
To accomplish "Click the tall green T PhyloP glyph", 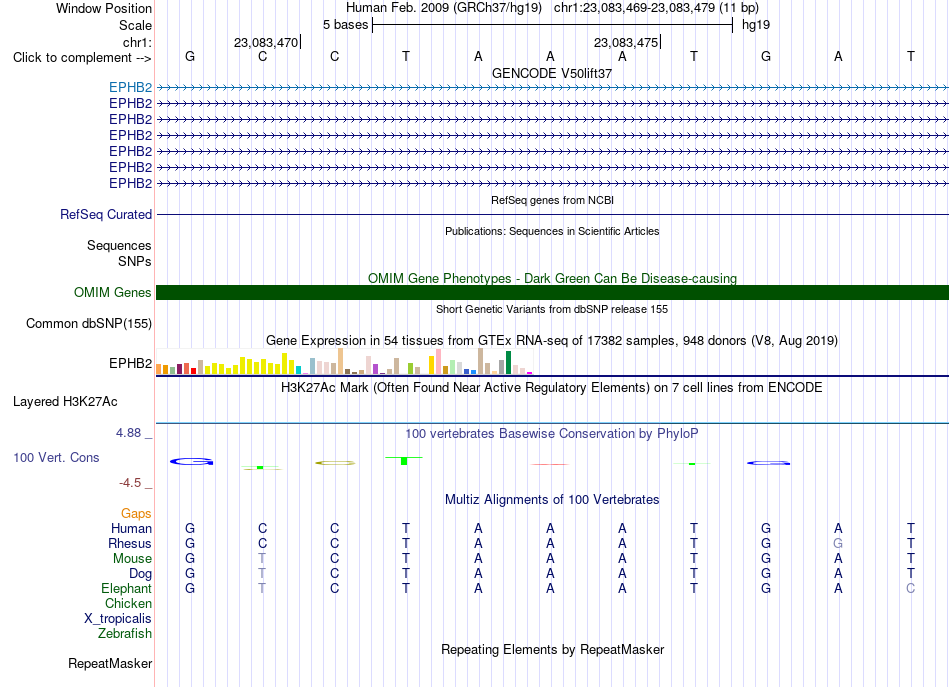I will click(x=404, y=460).
